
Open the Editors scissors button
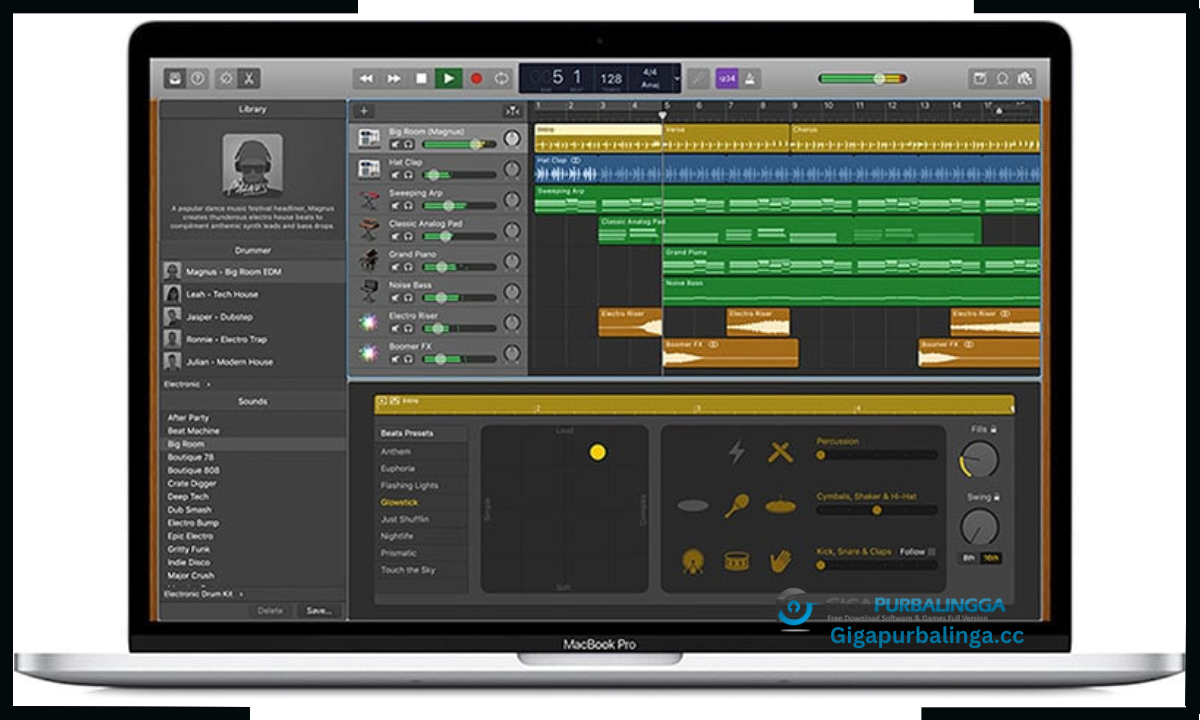tap(249, 78)
